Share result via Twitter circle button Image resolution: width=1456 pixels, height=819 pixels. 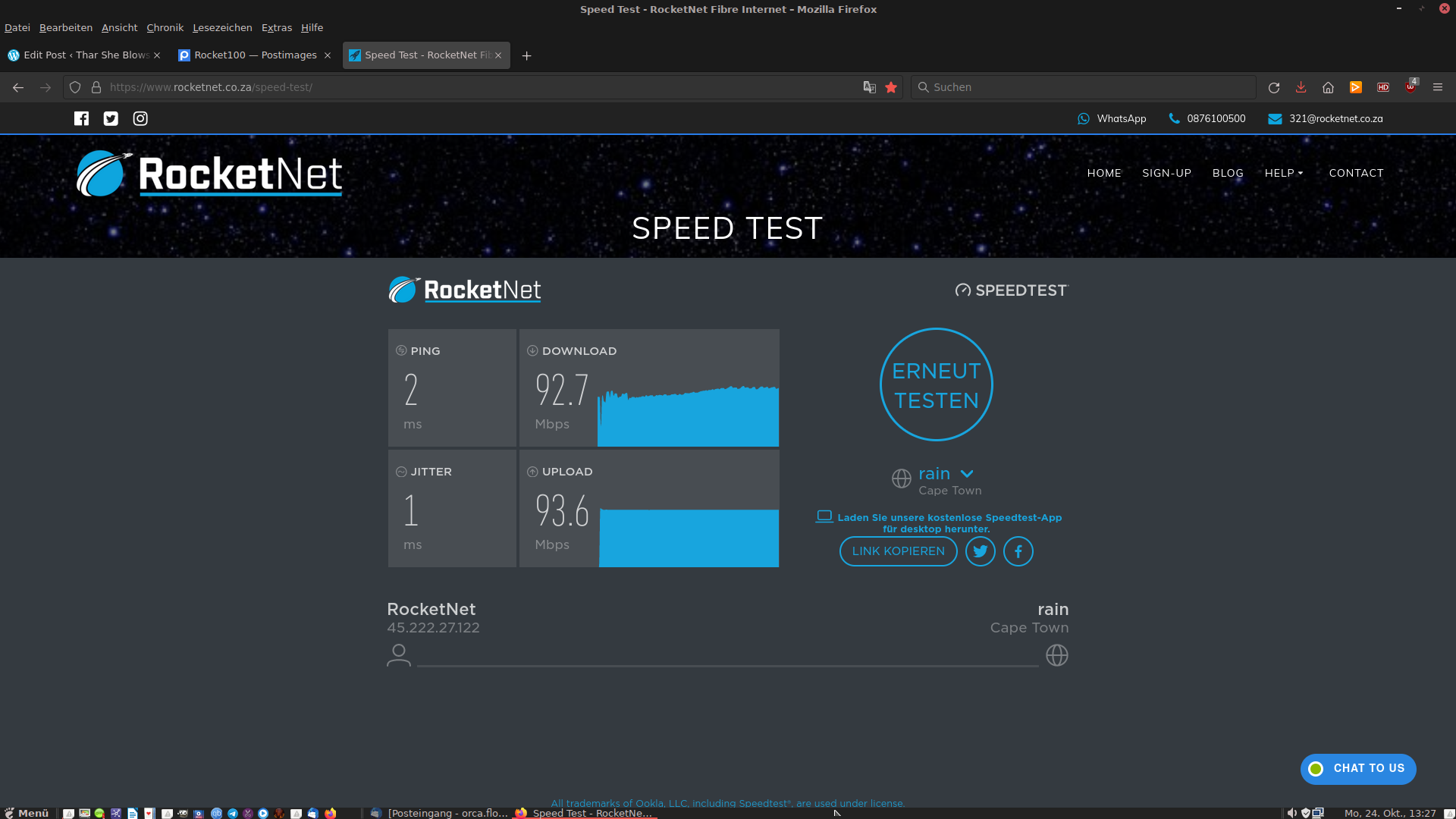click(x=981, y=551)
